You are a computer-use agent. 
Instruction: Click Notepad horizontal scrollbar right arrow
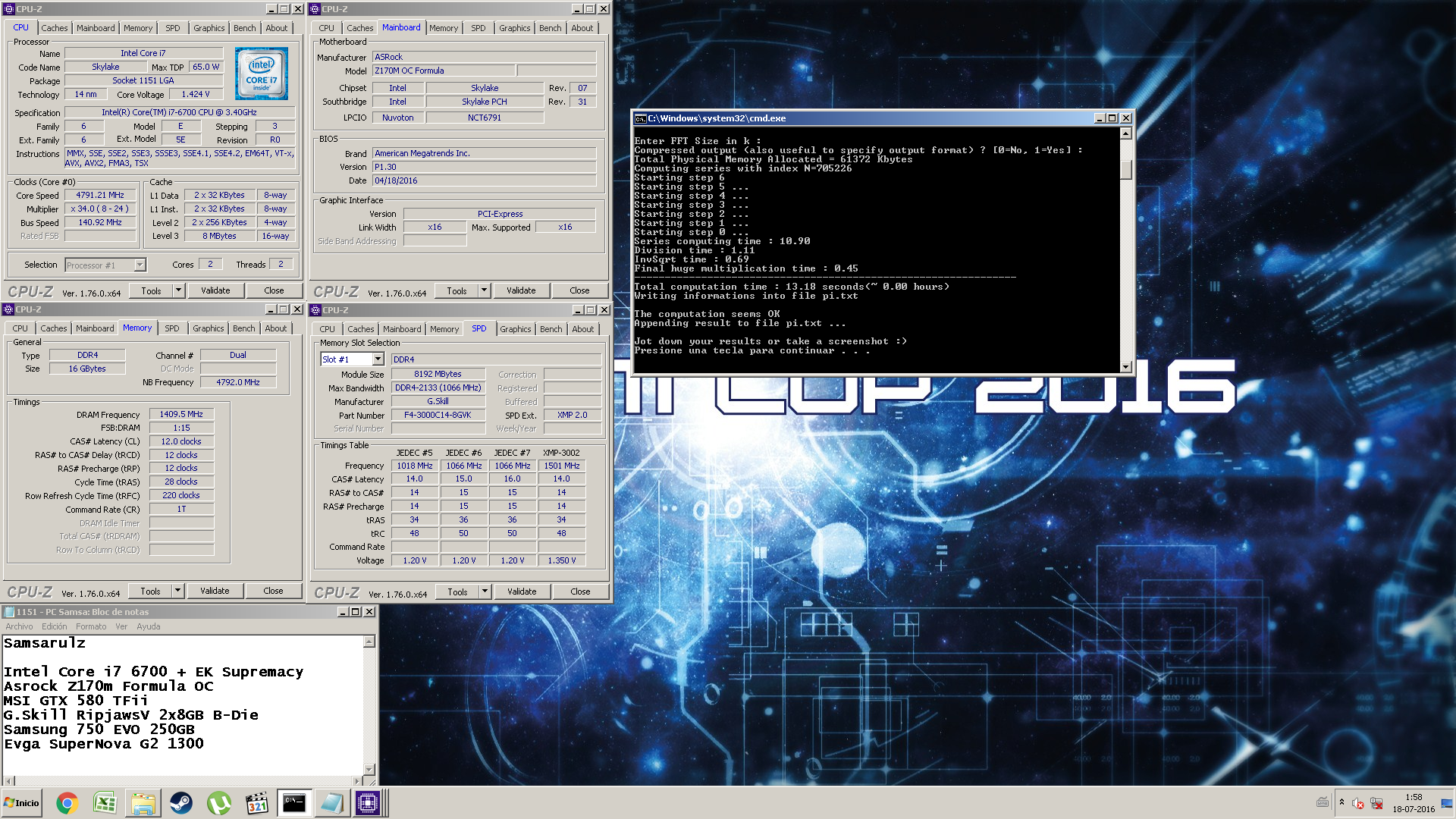(x=358, y=780)
